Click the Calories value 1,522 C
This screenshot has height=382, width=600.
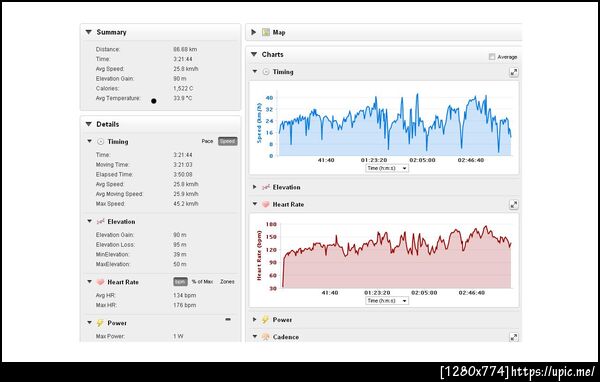(183, 88)
